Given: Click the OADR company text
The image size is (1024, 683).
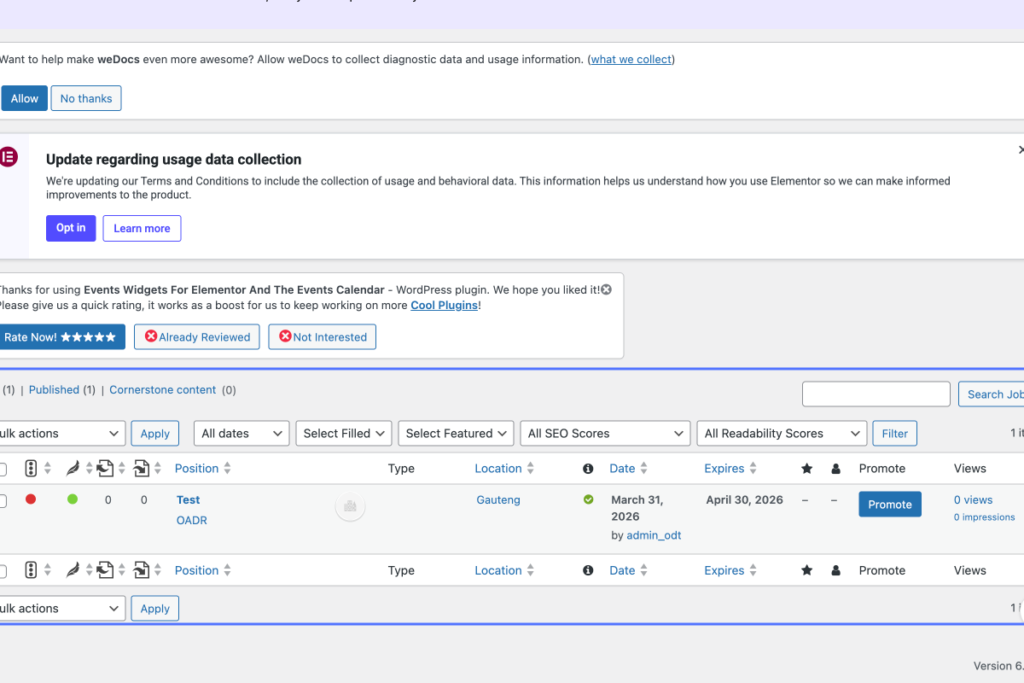Looking at the screenshot, I should (192, 520).
